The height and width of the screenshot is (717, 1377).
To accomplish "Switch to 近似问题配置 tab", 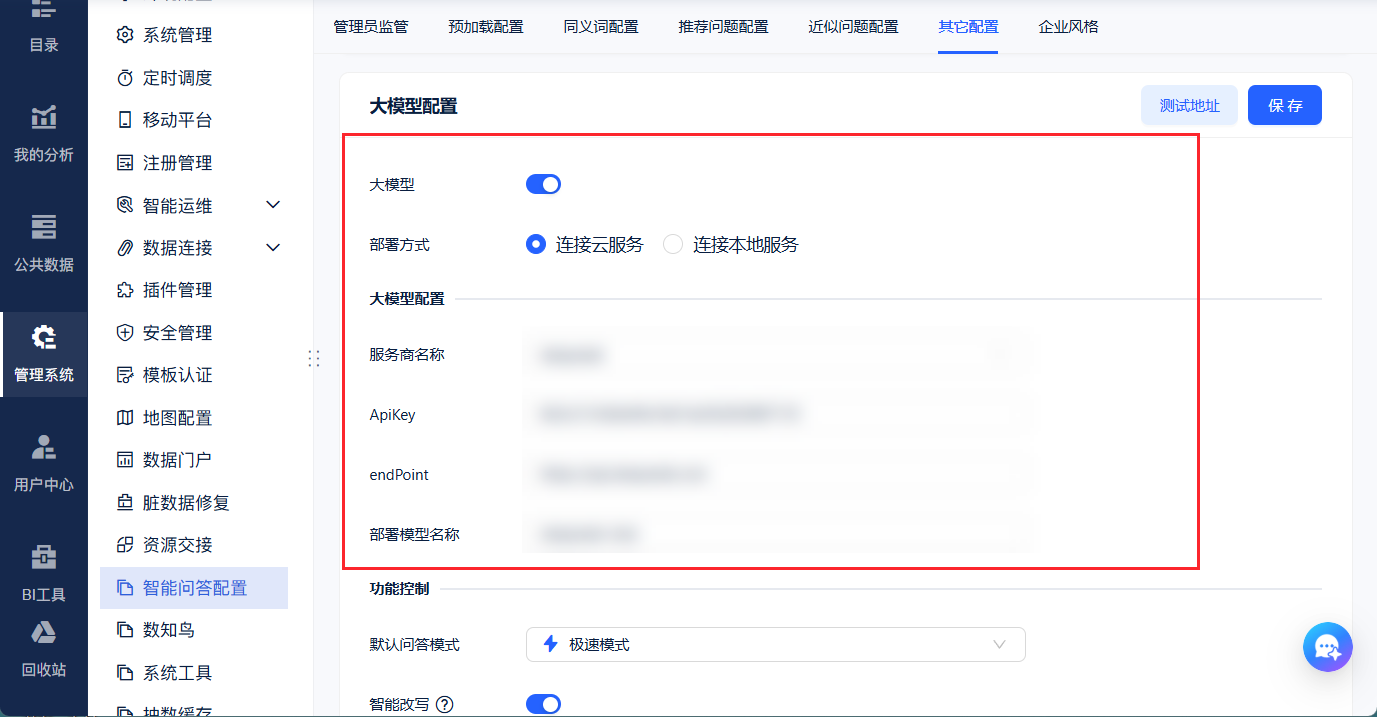I will (853, 27).
